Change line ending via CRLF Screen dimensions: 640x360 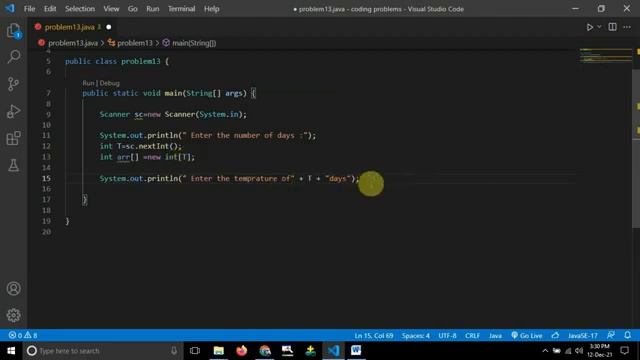coord(472,335)
